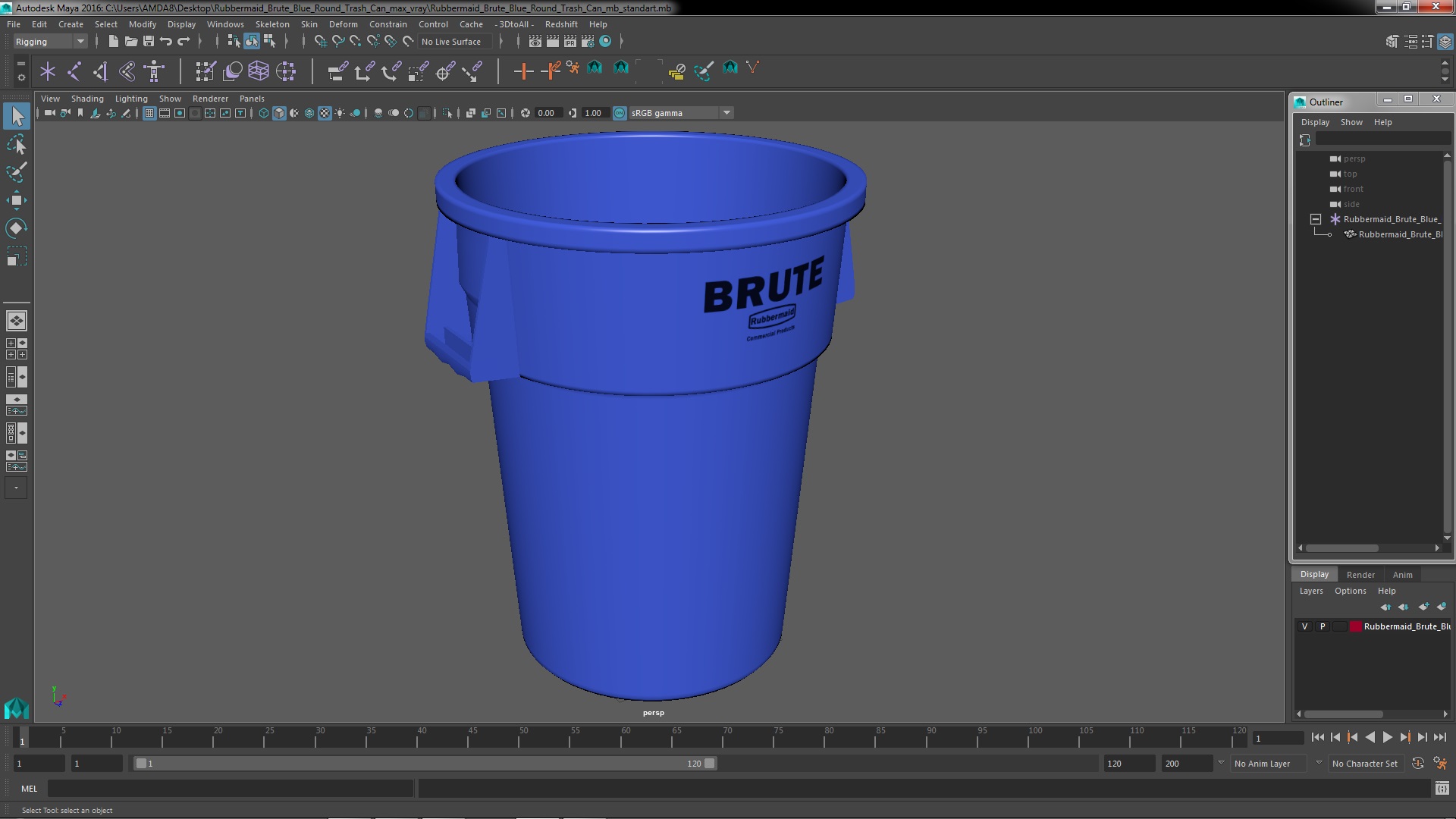The width and height of the screenshot is (1456, 819).
Task: Click the Outliner horizontal scrollbar
Action: pos(1341,548)
